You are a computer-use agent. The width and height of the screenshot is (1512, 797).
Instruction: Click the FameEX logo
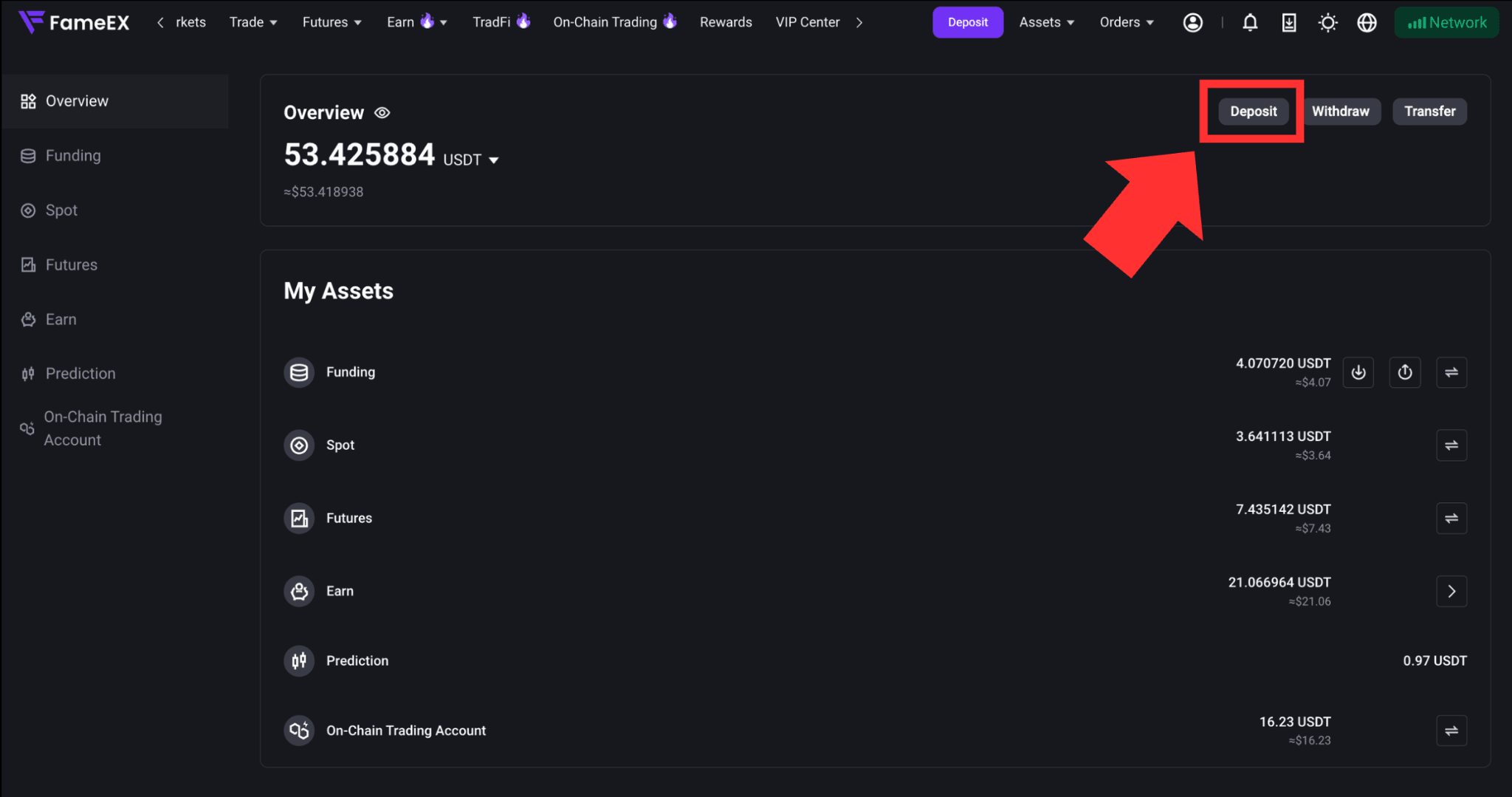click(x=74, y=22)
